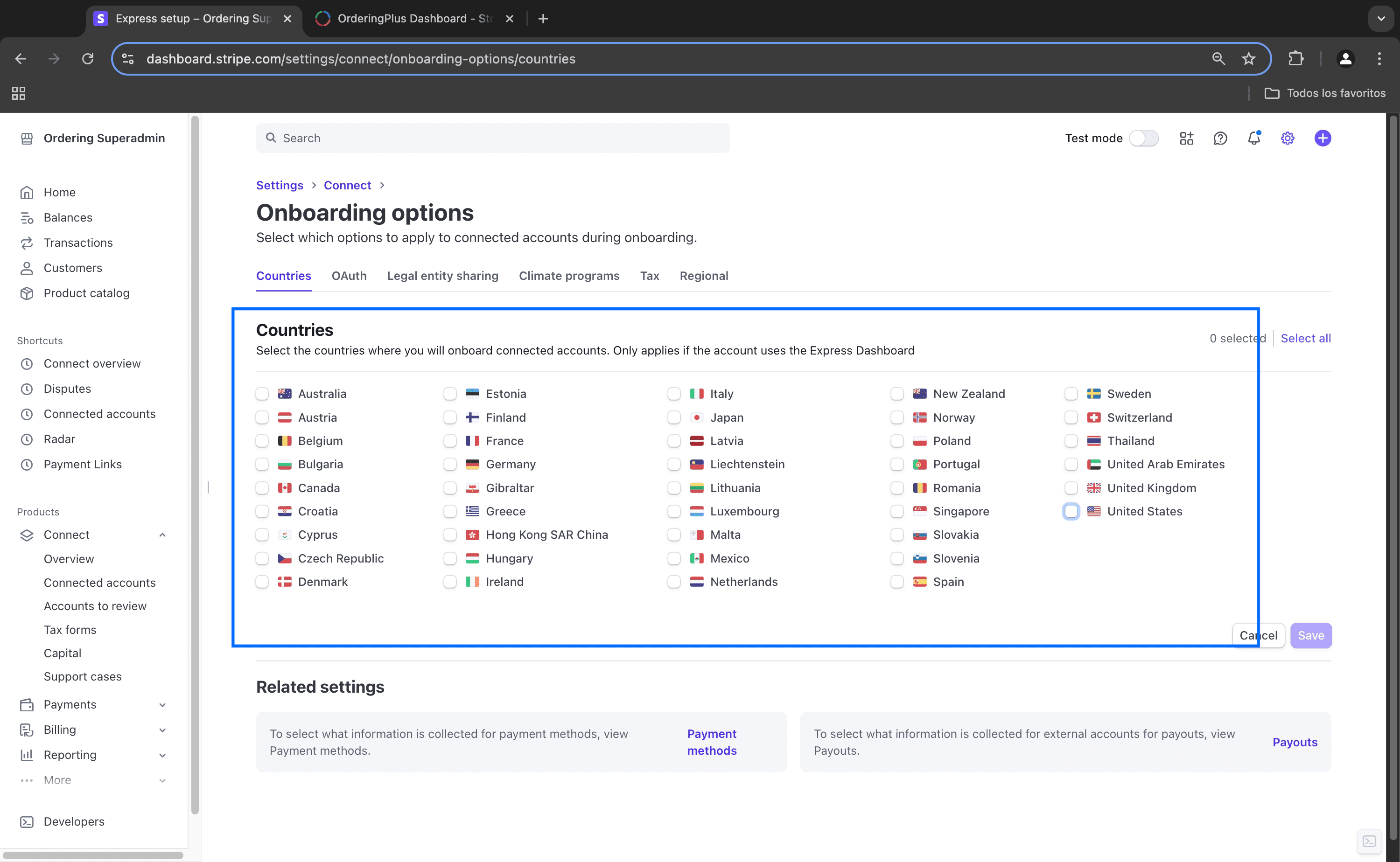The width and height of the screenshot is (1400, 862).
Task: Open the browser extensions puzzle icon
Action: point(1295,59)
